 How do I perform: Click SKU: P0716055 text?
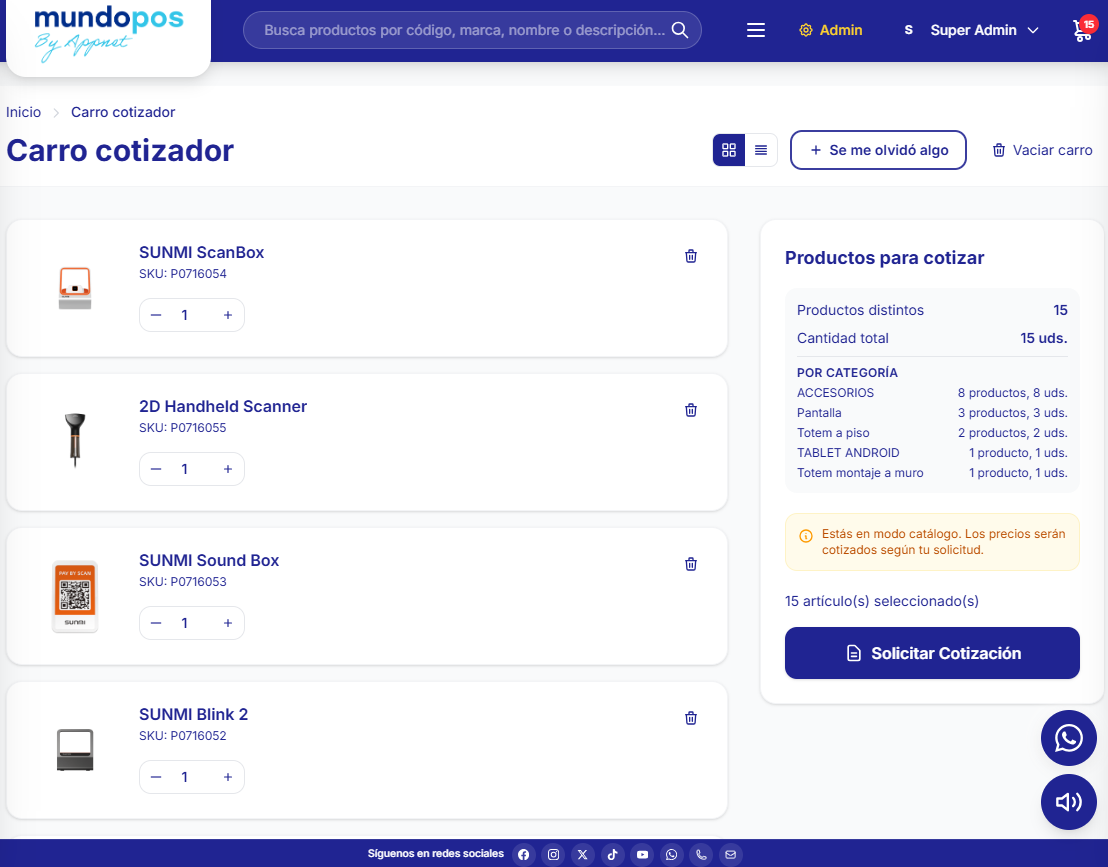182,427
